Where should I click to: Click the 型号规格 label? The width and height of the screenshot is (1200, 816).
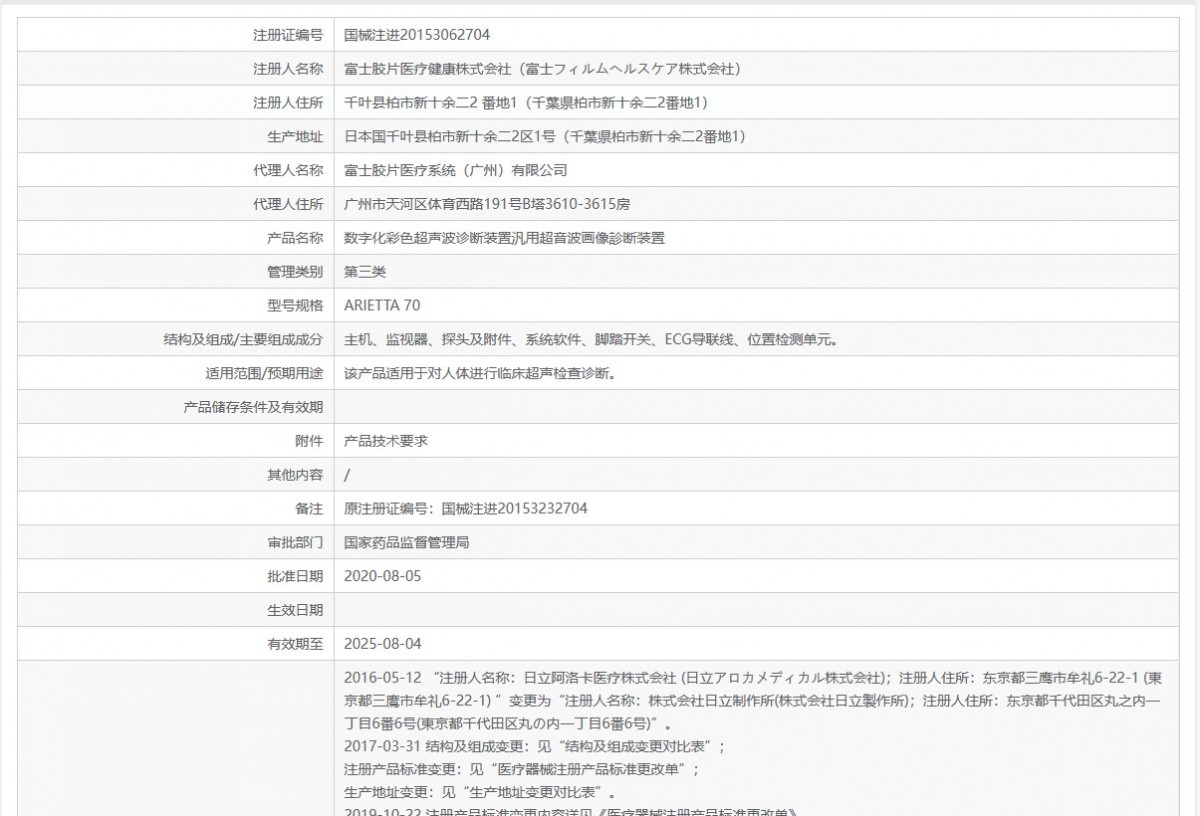pos(295,307)
